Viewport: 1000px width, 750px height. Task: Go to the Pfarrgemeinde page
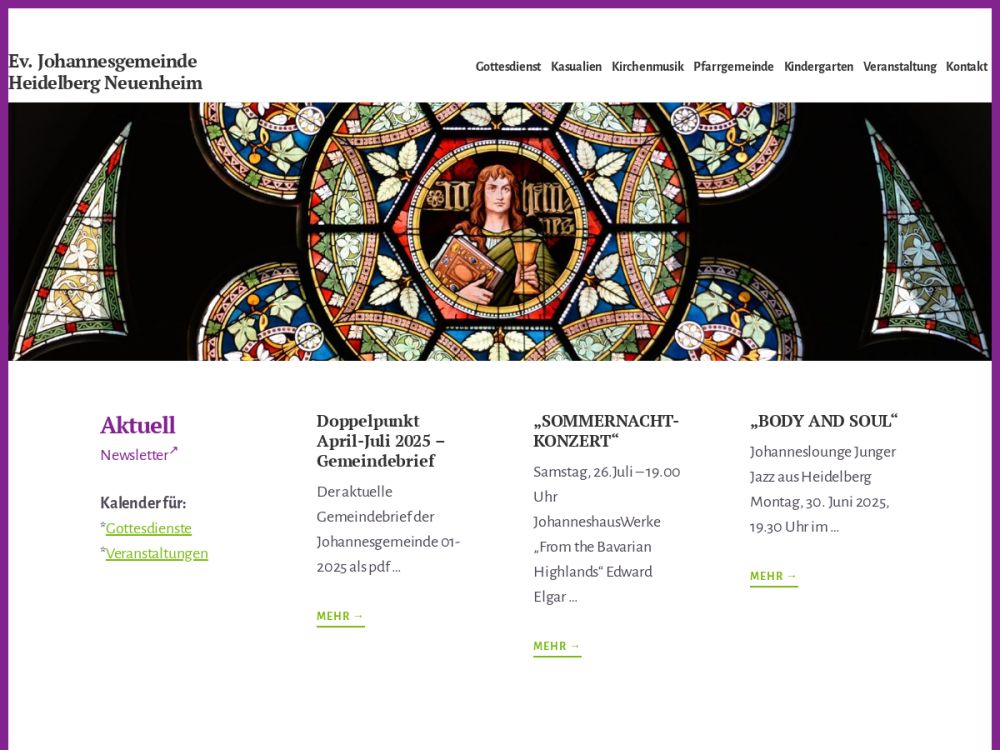[733, 67]
